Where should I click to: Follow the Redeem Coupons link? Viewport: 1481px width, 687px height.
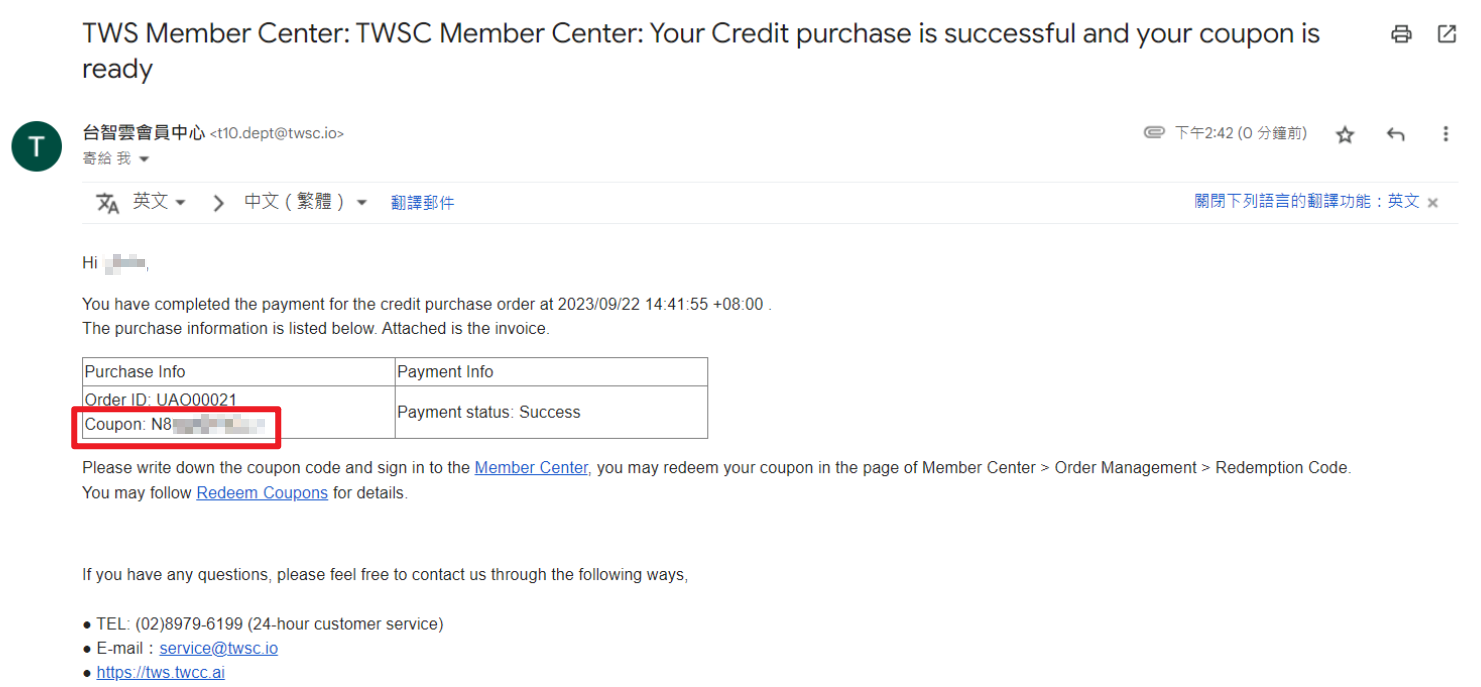262,493
